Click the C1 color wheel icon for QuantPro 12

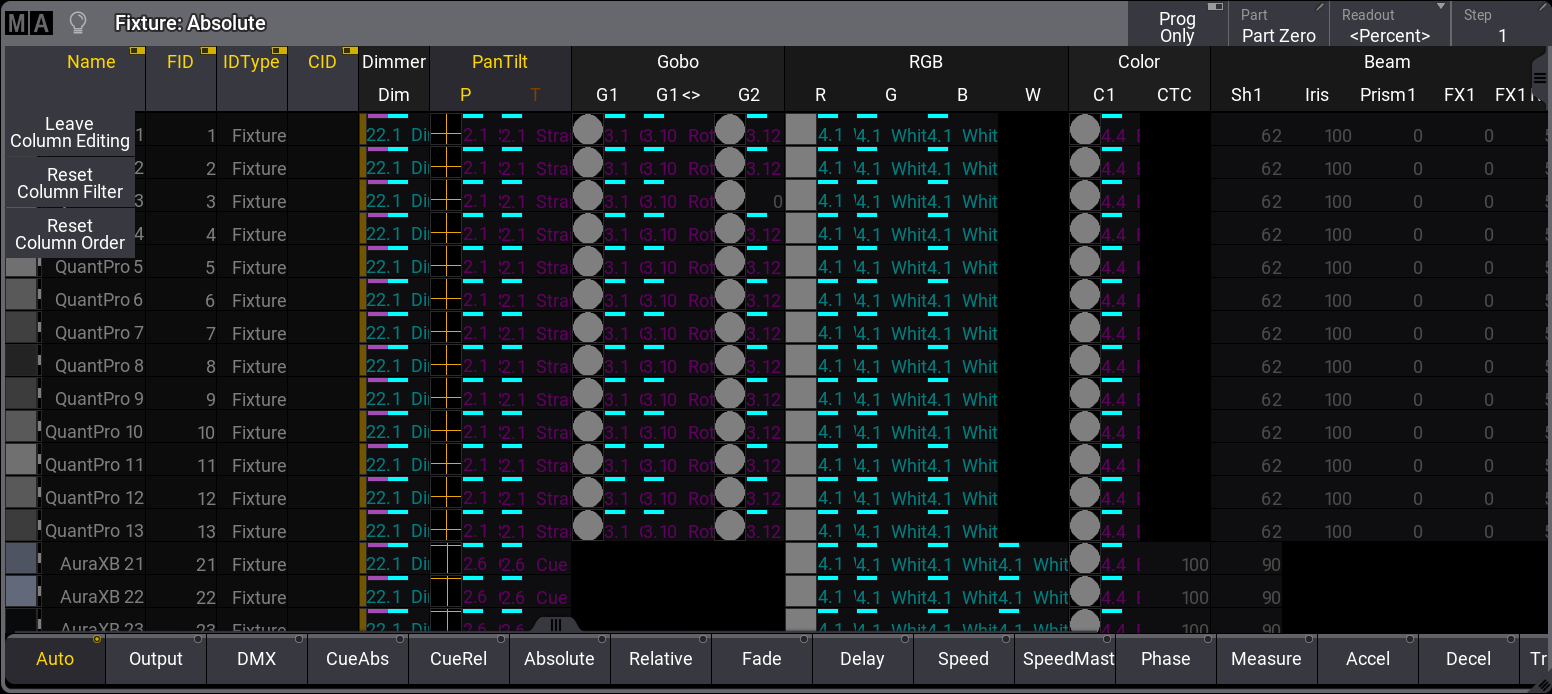[x=1084, y=492]
